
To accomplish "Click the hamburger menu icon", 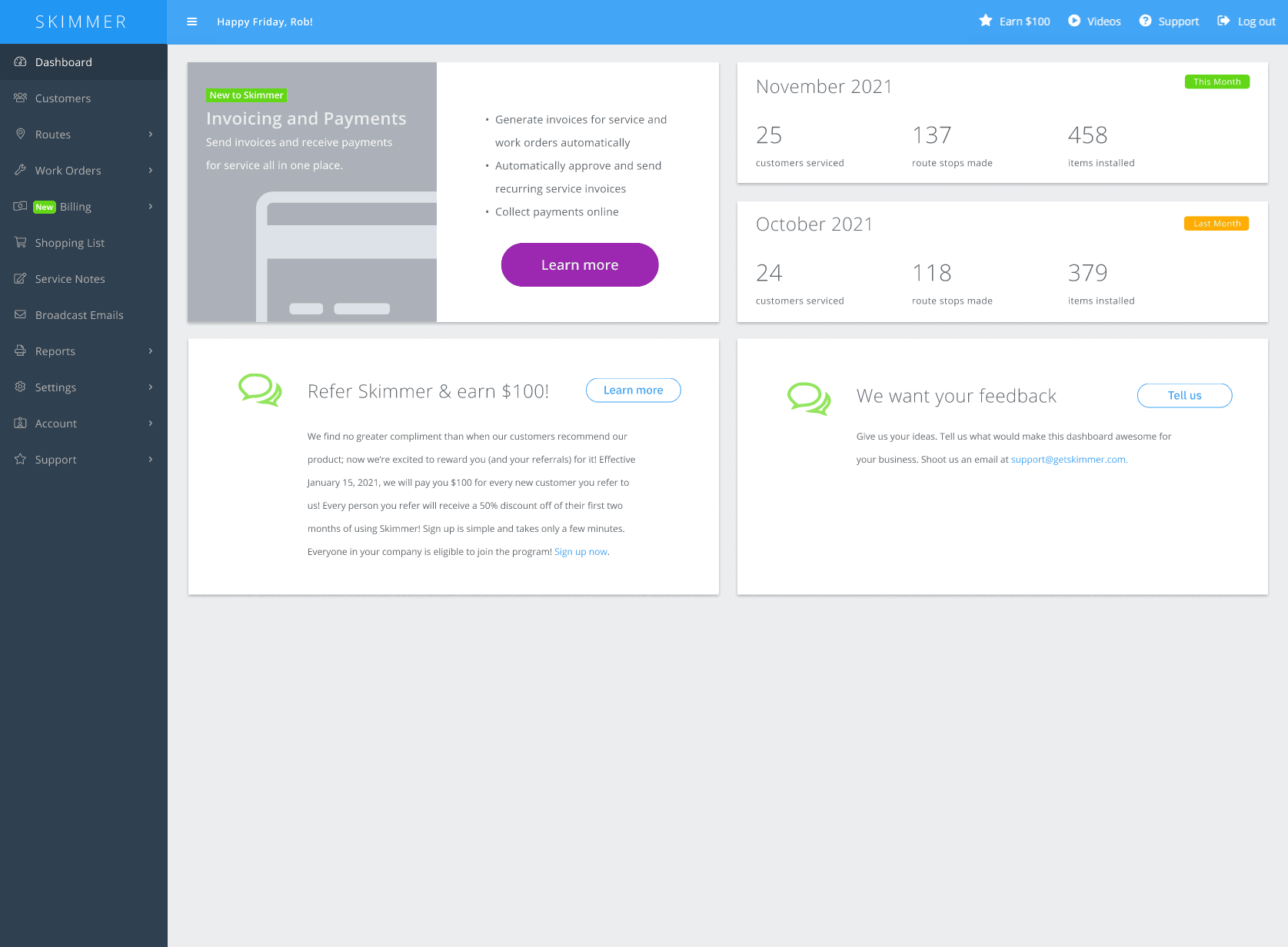I will [x=191, y=22].
